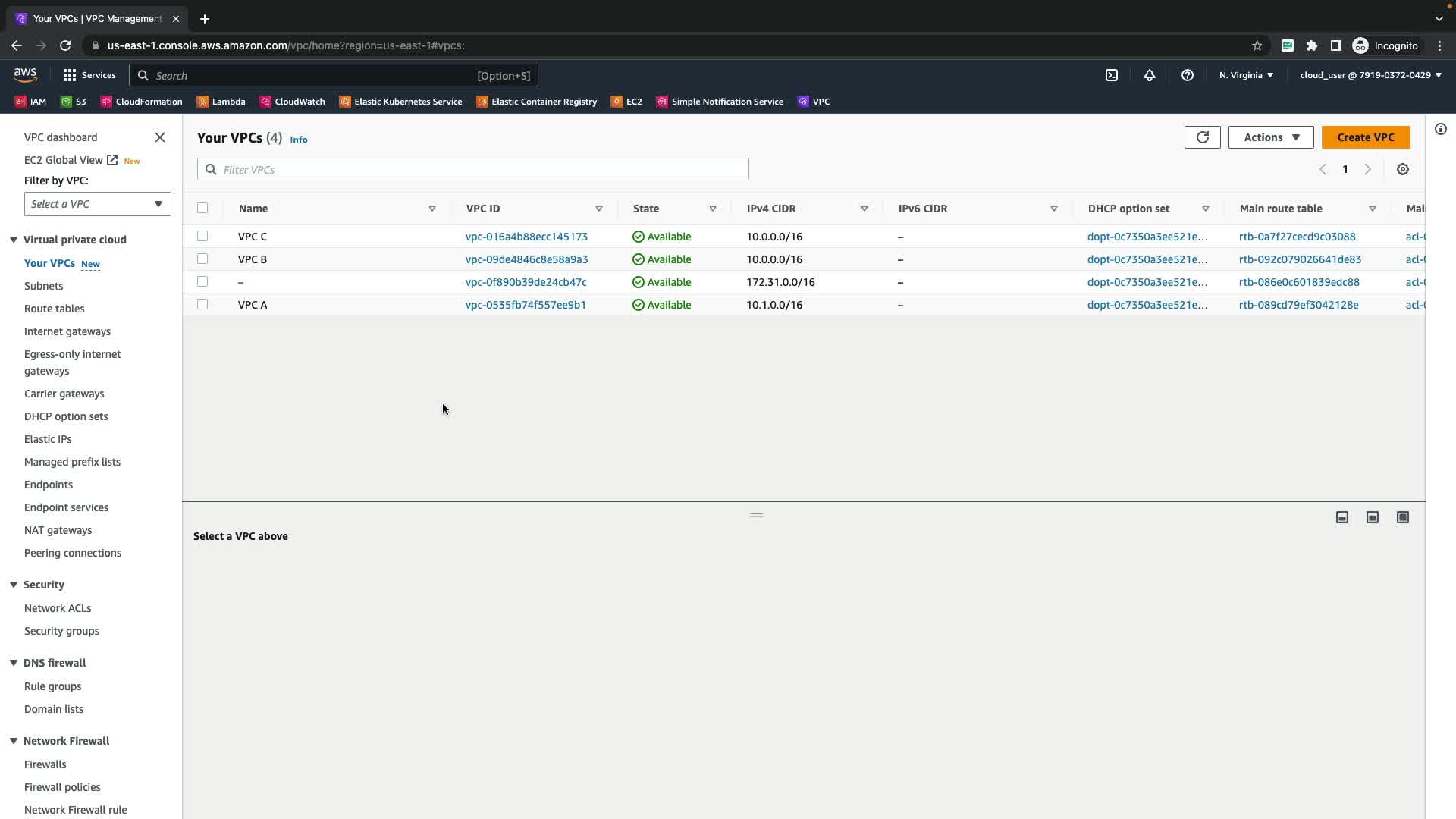The width and height of the screenshot is (1456, 819).
Task: Tick the VPC A row checkbox
Action: coord(202,304)
